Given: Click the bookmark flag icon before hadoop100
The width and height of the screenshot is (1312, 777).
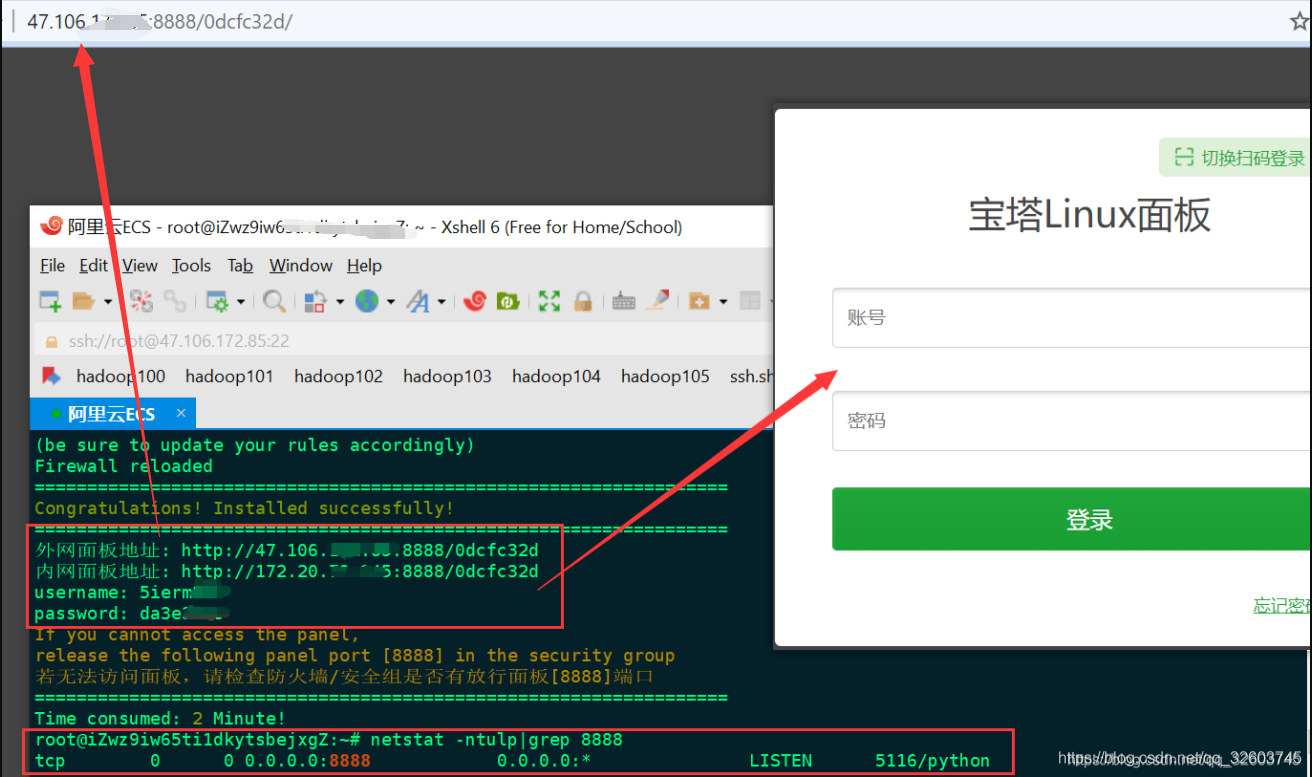Looking at the screenshot, I should [51, 376].
